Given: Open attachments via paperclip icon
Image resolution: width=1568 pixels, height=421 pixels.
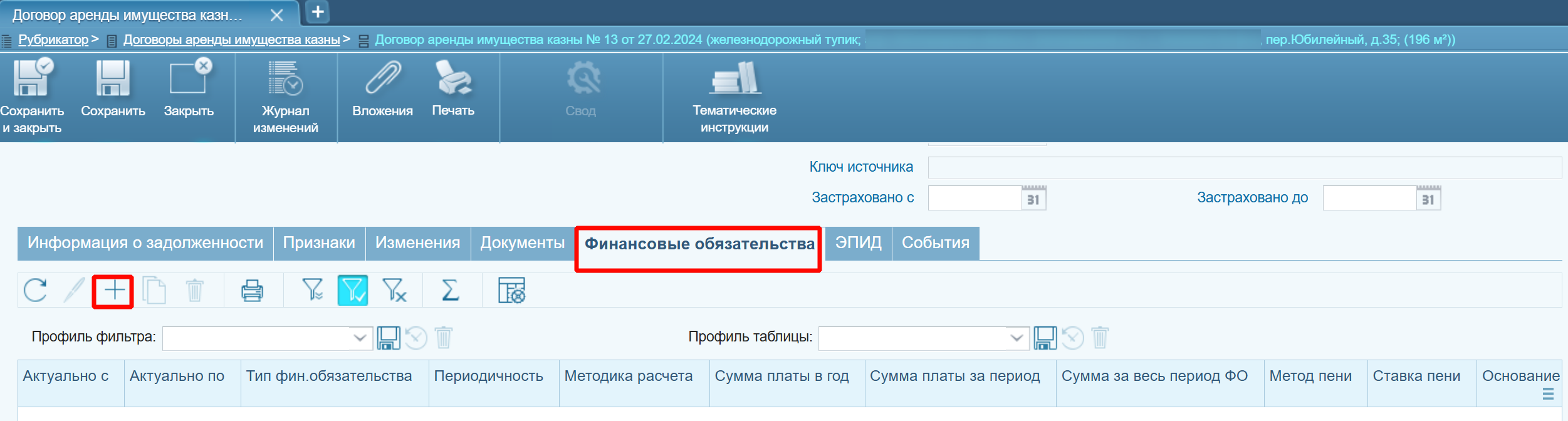Looking at the screenshot, I should point(382,80).
